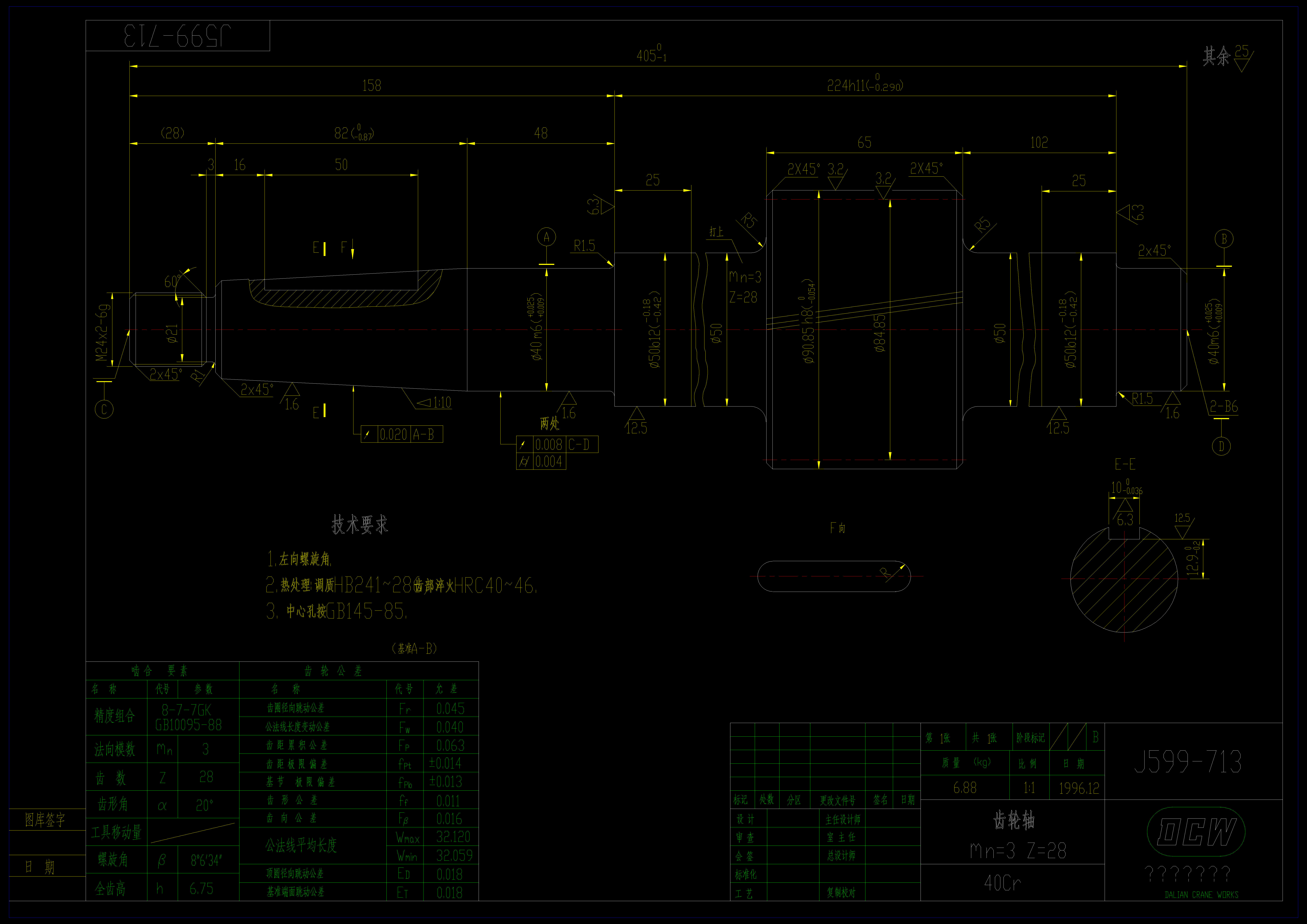Image resolution: width=1307 pixels, height=924 pixels.
Task: Click the 图库签字 side label
Action: 45,820
